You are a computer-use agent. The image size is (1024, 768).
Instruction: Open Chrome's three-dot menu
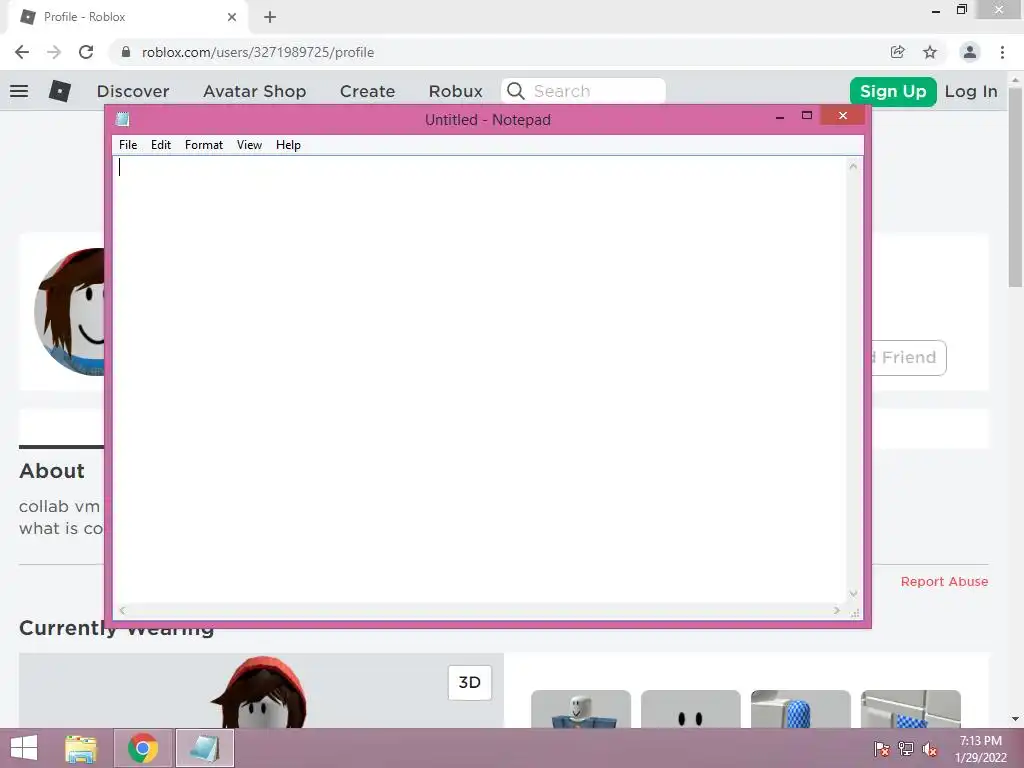1002,52
